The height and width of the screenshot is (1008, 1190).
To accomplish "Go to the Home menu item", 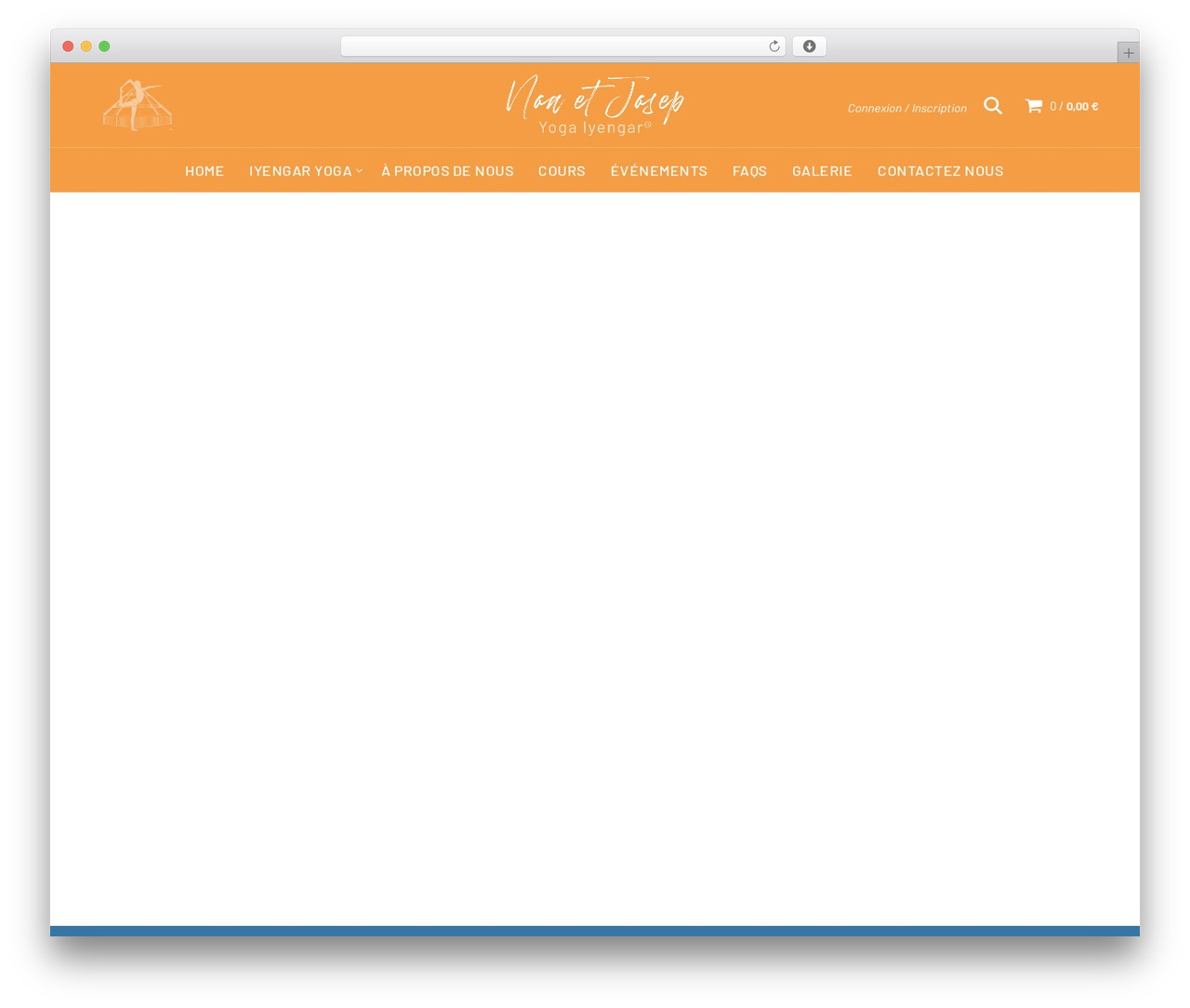I will [205, 171].
